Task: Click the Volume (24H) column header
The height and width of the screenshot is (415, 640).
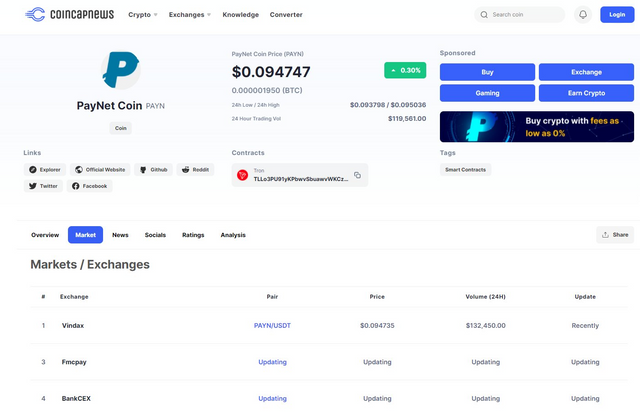Action: 485,297
